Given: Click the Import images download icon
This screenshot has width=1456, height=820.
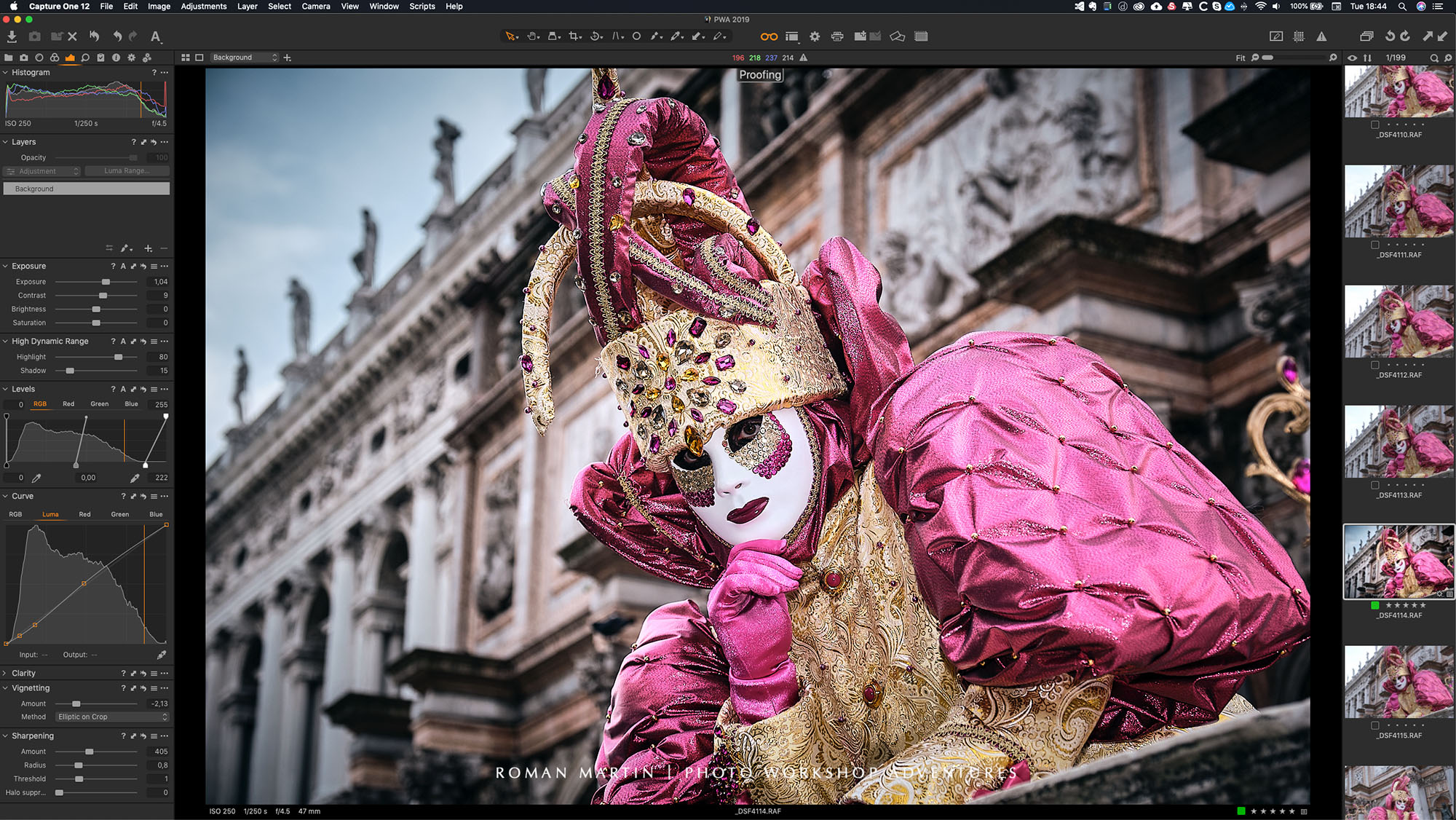Looking at the screenshot, I should [x=12, y=36].
